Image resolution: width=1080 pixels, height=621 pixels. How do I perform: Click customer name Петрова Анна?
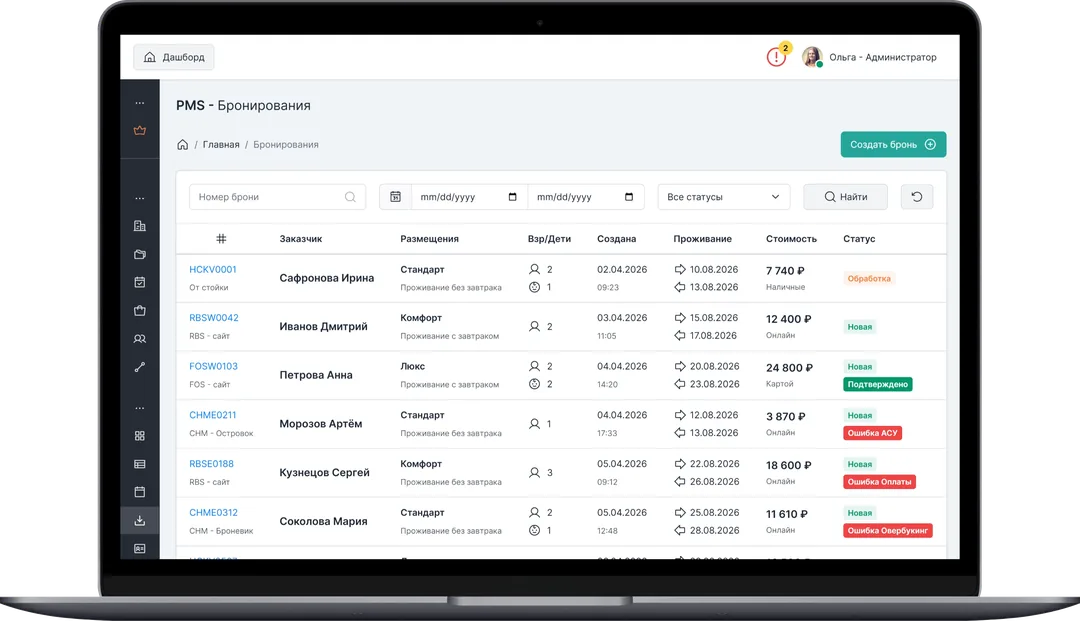[316, 375]
